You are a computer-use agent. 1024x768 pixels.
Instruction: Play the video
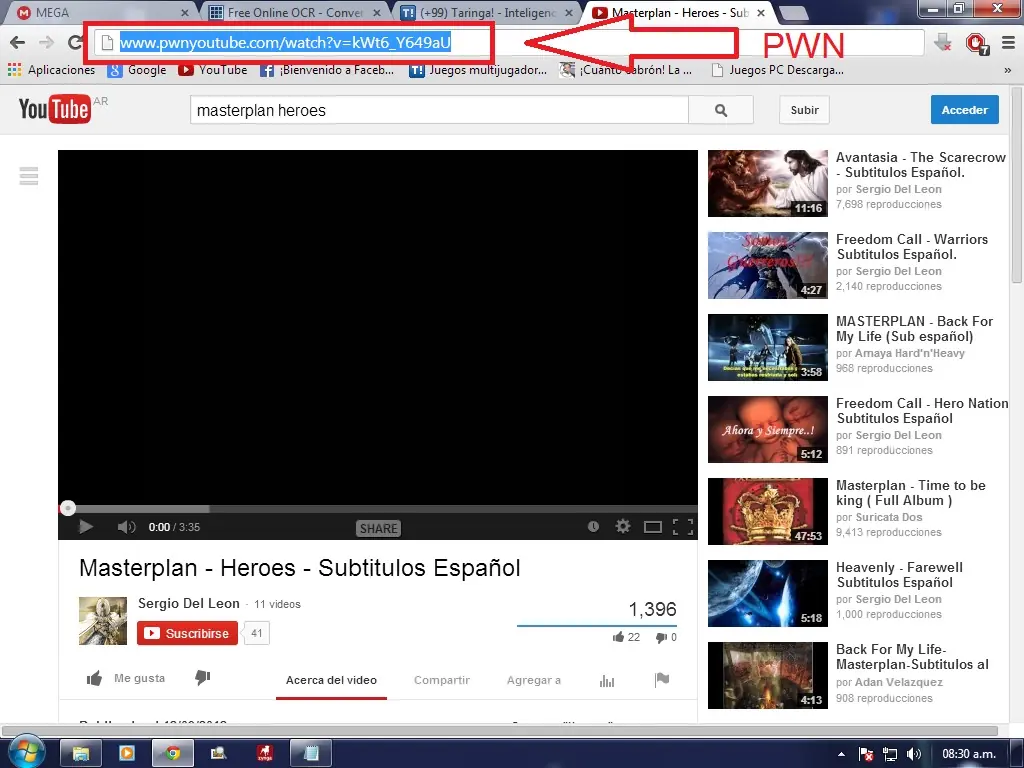click(86, 526)
